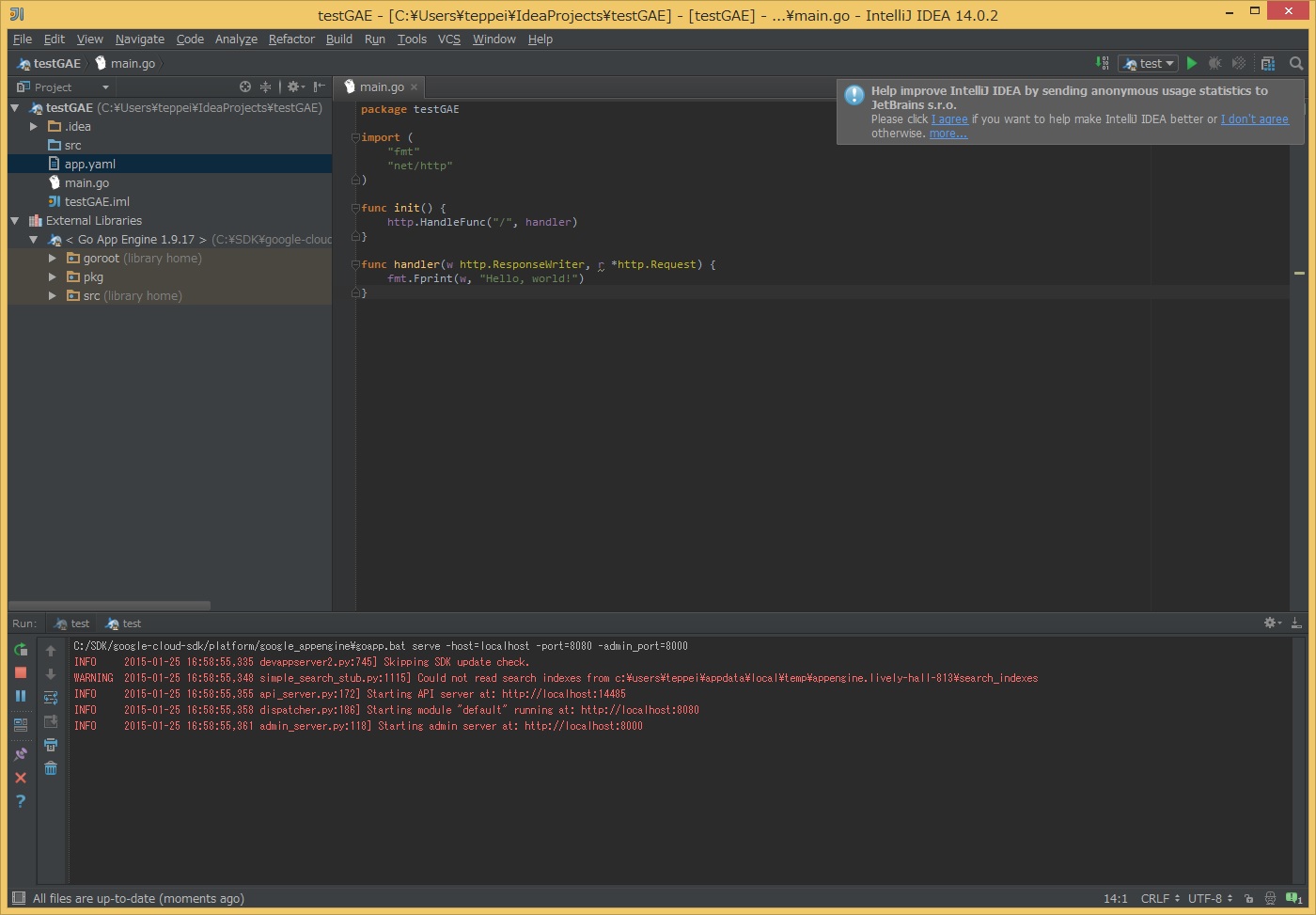The width and height of the screenshot is (1316, 915).
Task: Click the restore layout icon in Run panel
Action: (21, 725)
